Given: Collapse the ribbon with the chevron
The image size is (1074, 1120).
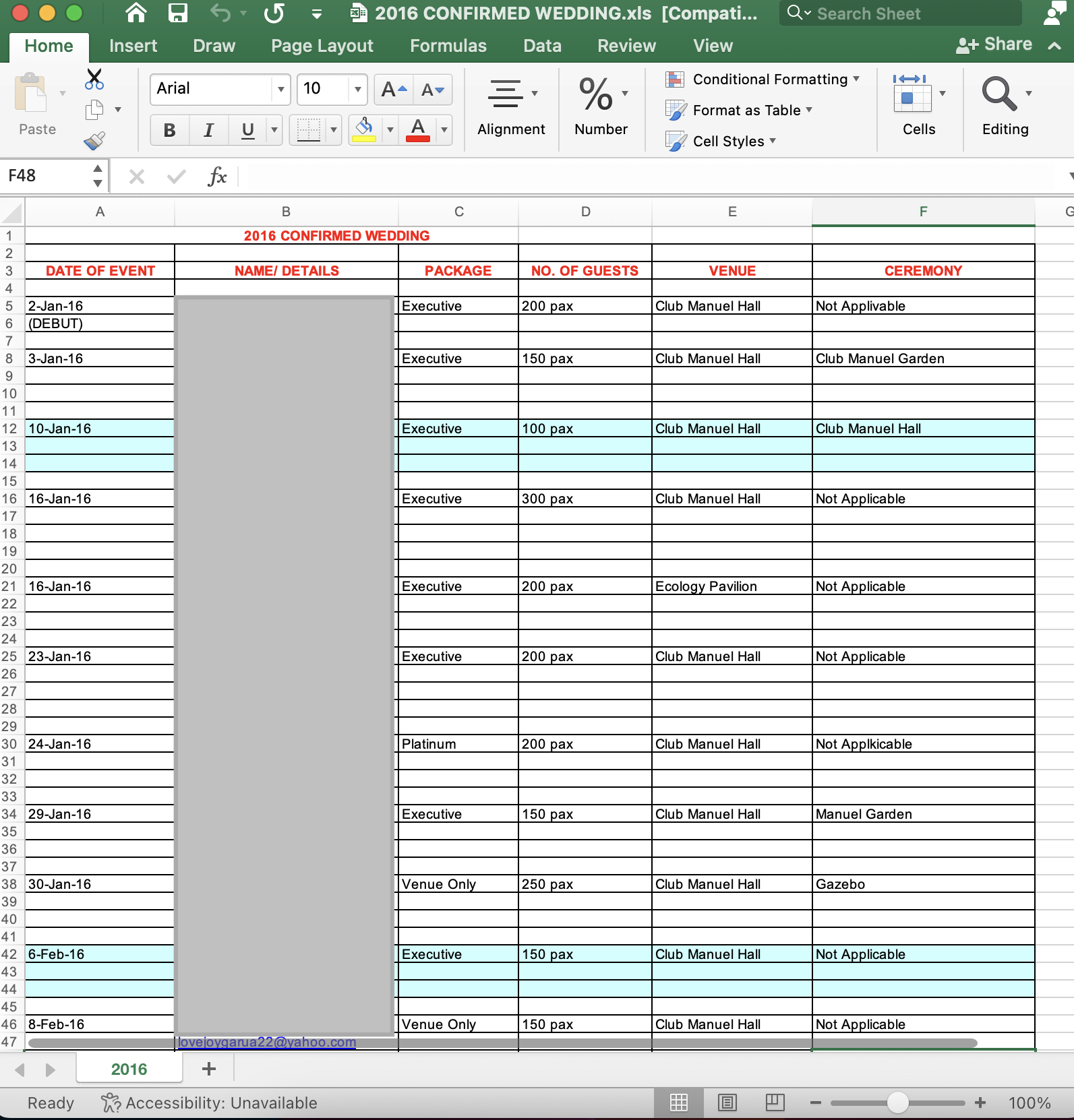Looking at the screenshot, I should click(x=1054, y=46).
